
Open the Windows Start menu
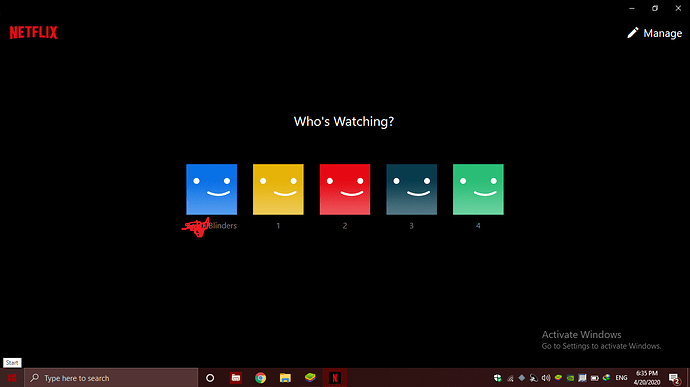tap(12, 378)
